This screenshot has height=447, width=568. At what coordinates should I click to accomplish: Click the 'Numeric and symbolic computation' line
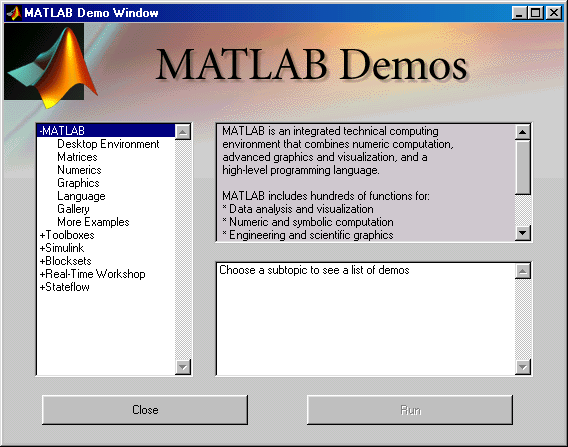308,222
